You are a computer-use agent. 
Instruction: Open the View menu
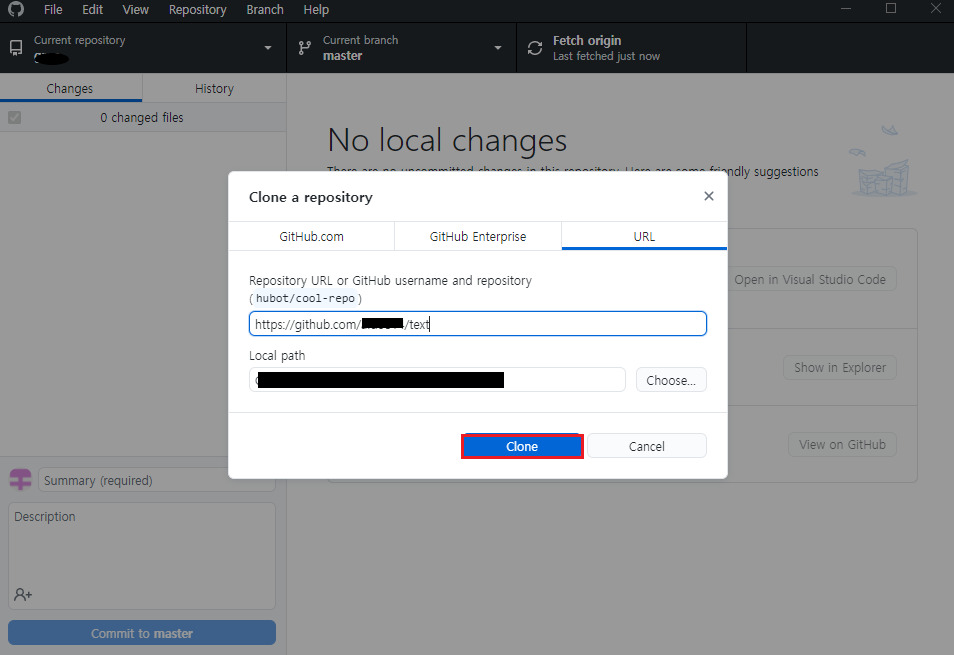click(135, 10)
